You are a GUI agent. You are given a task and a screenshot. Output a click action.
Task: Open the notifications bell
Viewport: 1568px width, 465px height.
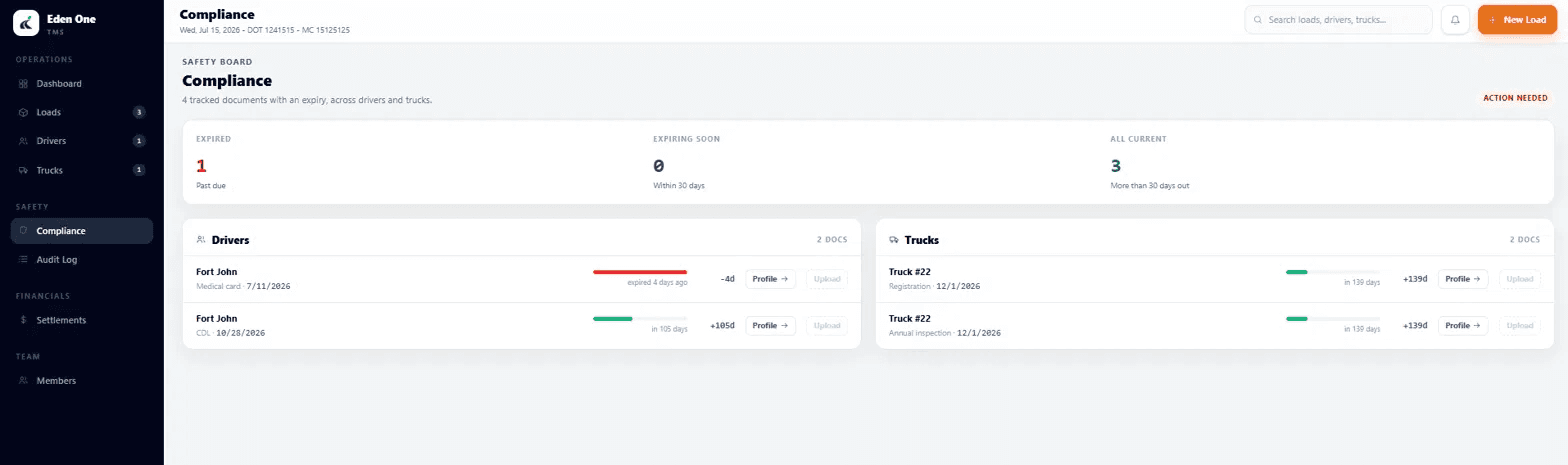click(1455, 20)
